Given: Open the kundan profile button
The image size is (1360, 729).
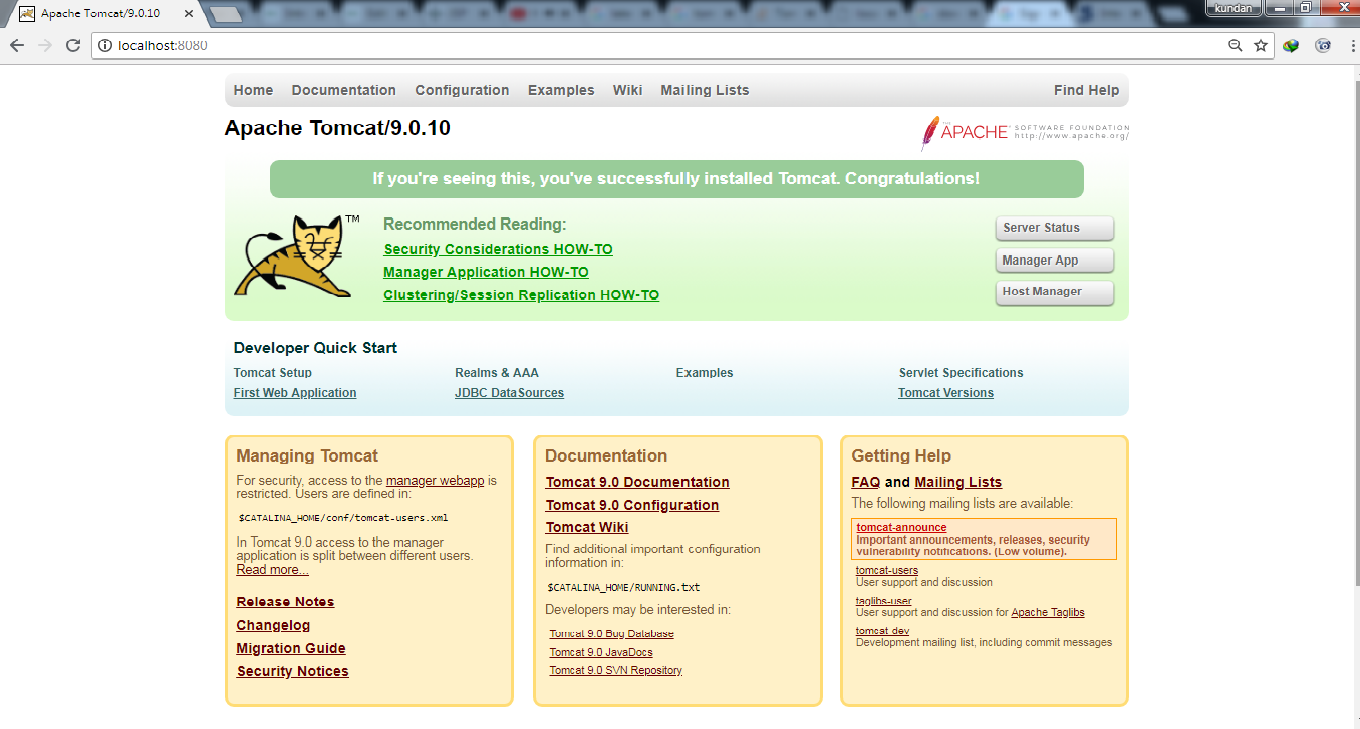Looking at the screenshot, I should point(1233,8).
